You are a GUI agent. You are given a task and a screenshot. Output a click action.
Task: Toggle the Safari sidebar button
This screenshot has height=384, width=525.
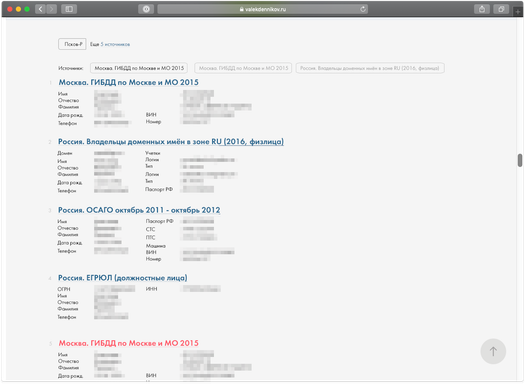point(69,9)
